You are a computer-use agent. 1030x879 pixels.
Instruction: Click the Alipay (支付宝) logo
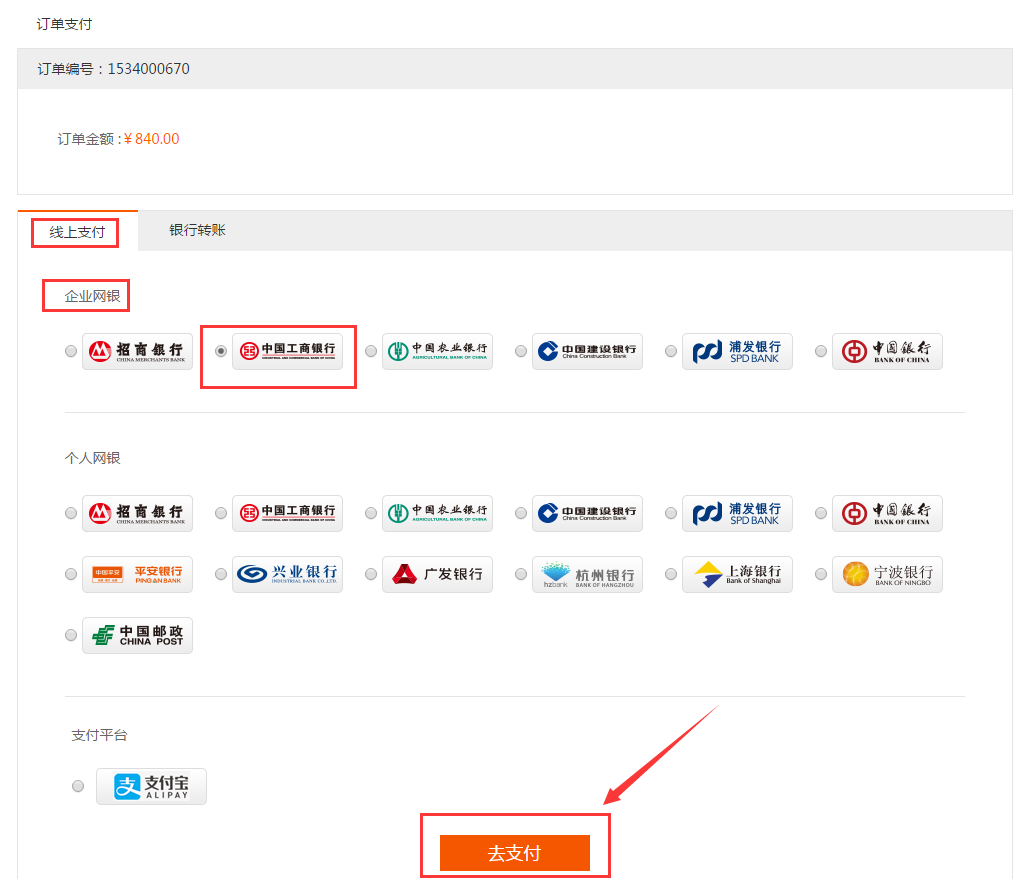click(x=151, y=786)
